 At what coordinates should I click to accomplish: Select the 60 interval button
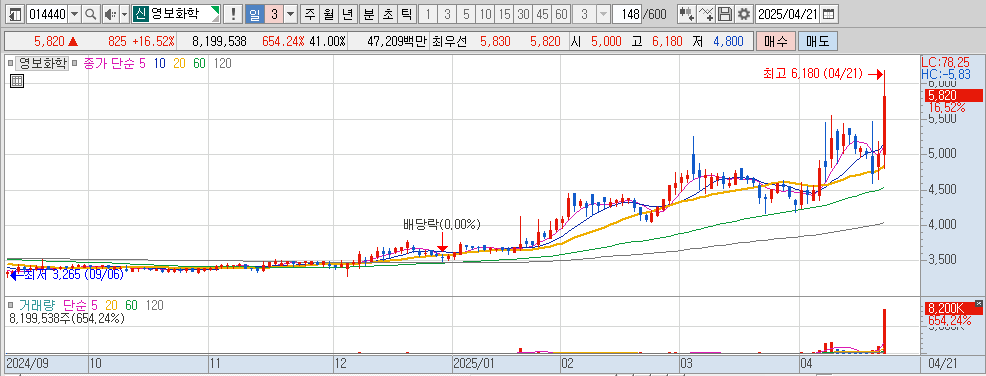[562, 14]
